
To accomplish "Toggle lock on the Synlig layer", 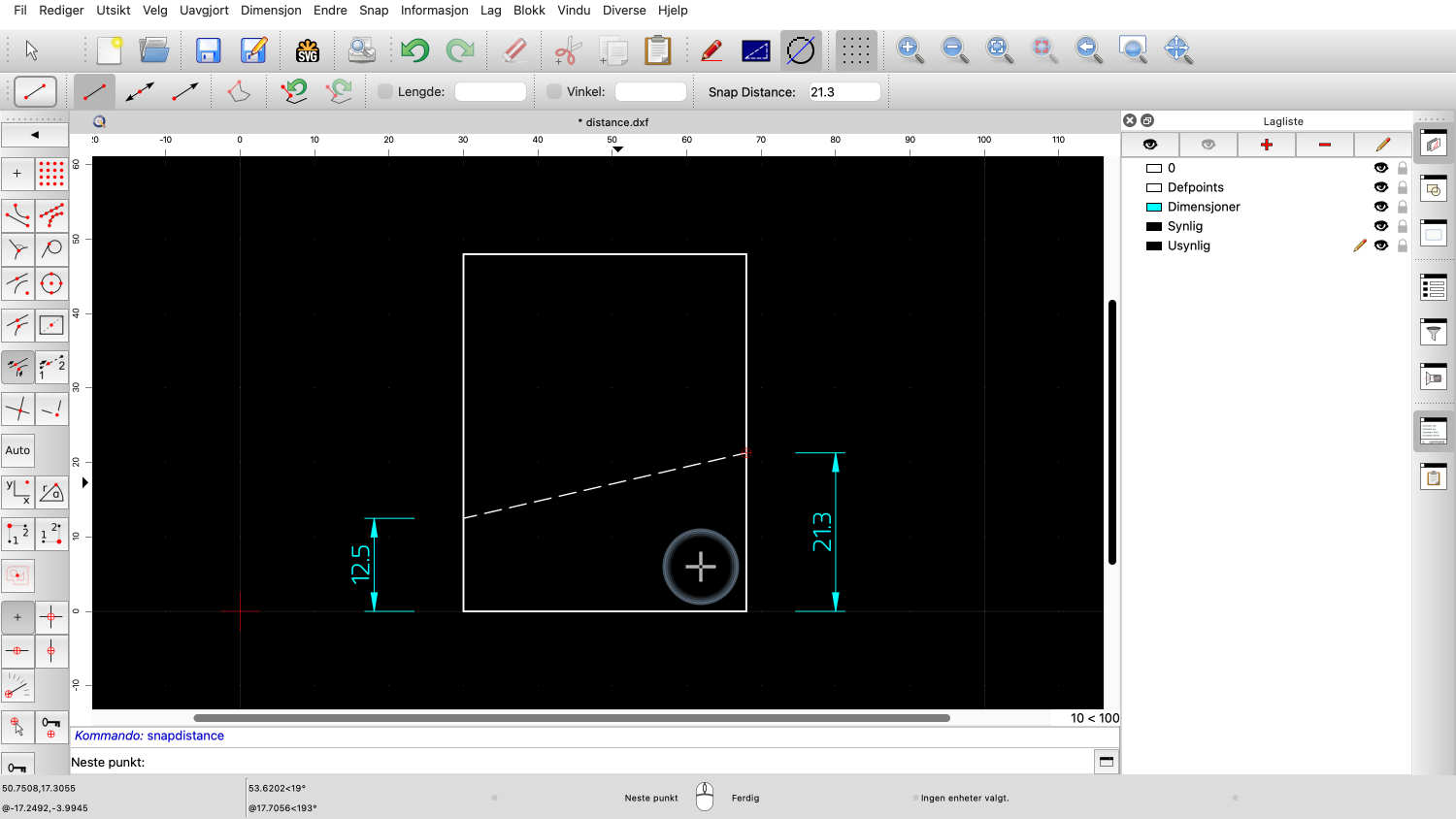I will click(x=1402, y=226).
